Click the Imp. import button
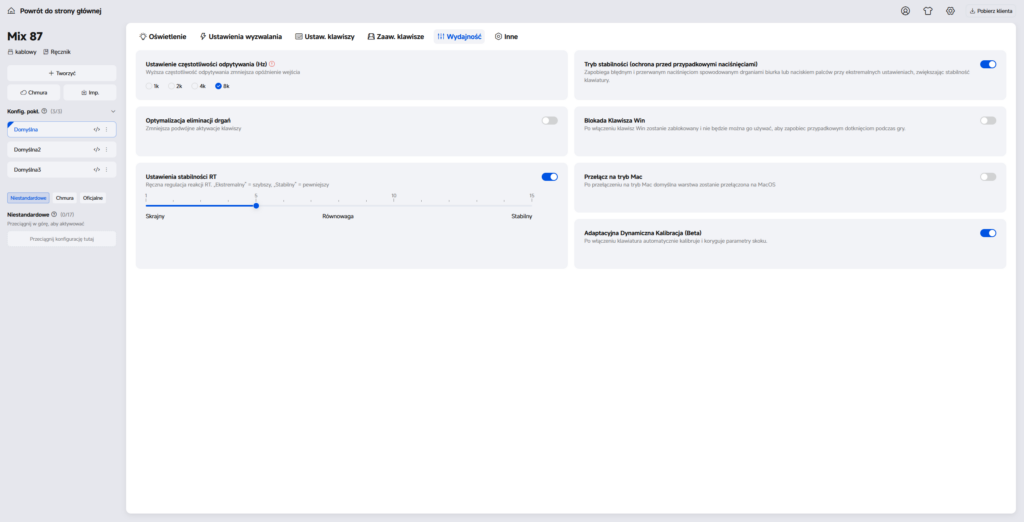The height and width of the screenshot is (522, 1024). [89, 93]
